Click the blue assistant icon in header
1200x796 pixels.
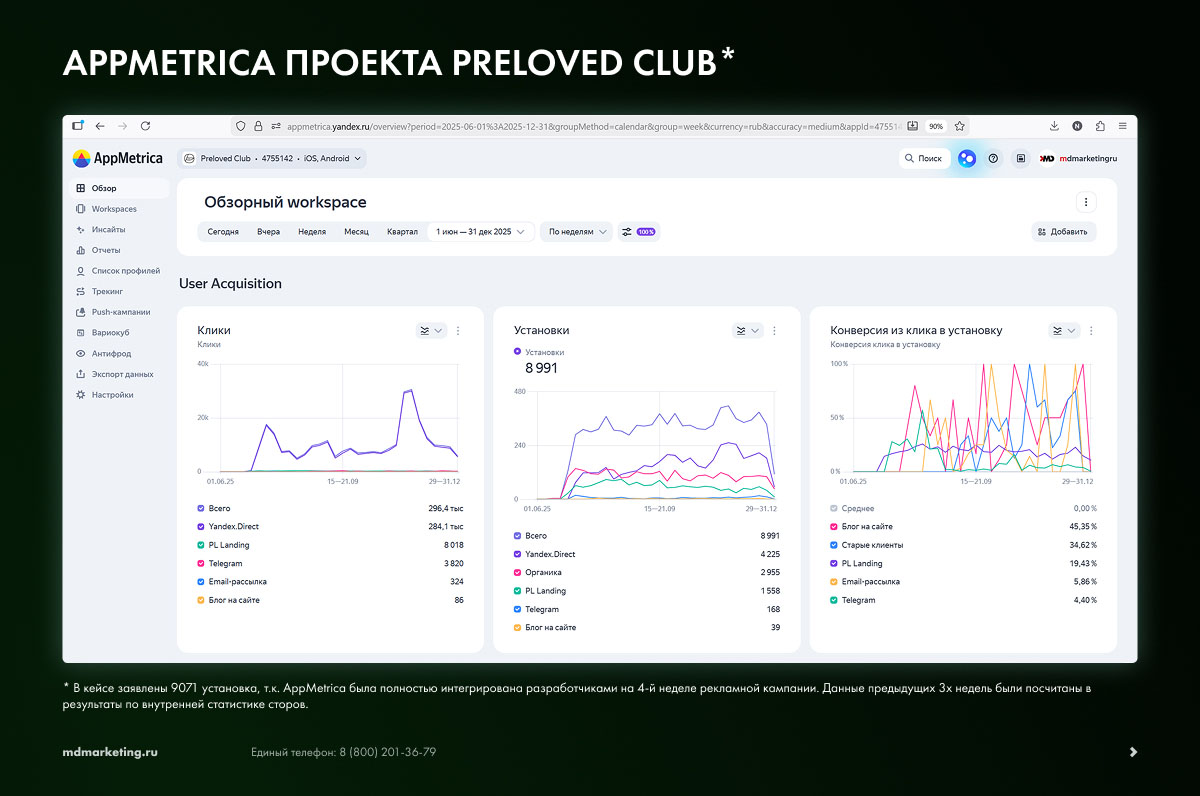(966, 158)
